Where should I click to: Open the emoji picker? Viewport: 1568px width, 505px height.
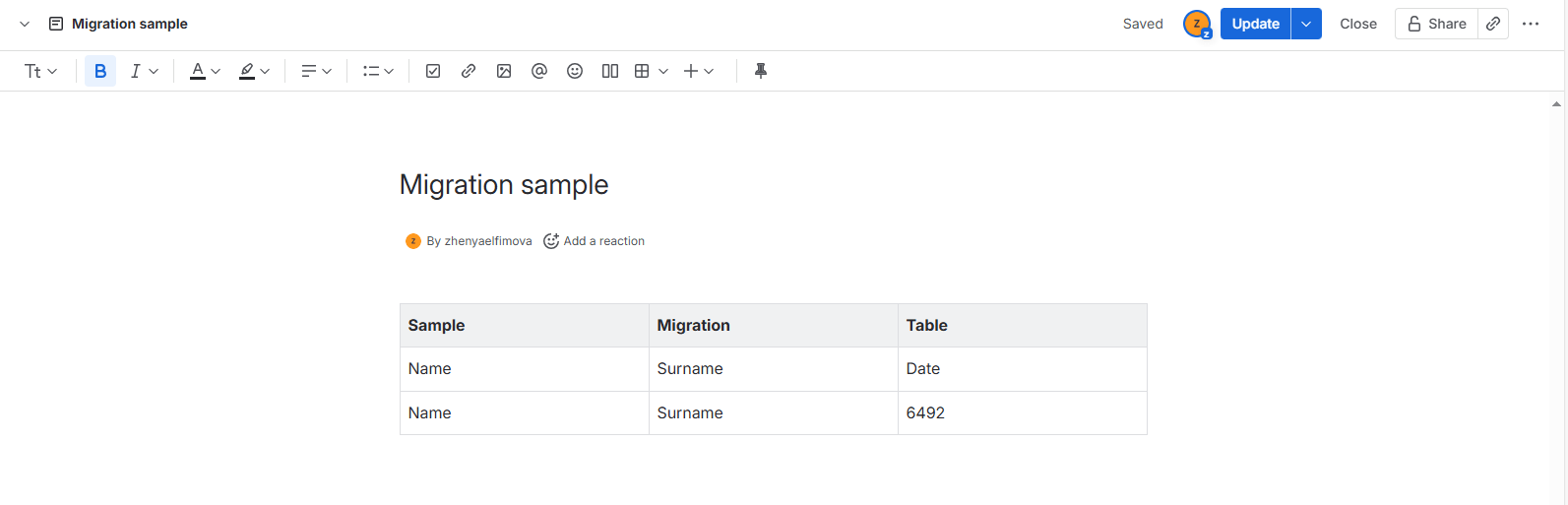point(575,71)
